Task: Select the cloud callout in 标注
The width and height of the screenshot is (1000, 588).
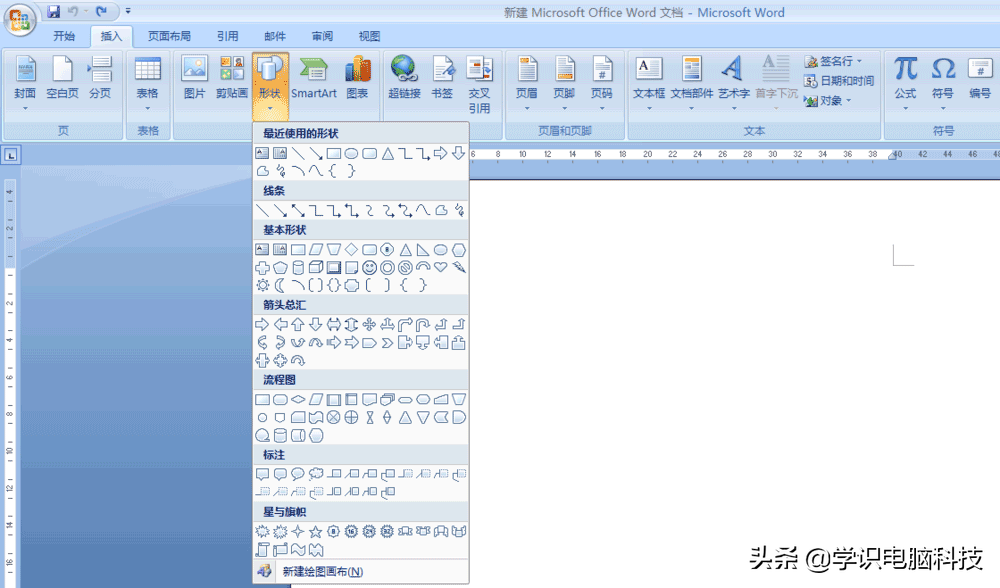Action: tap(316, 474)
